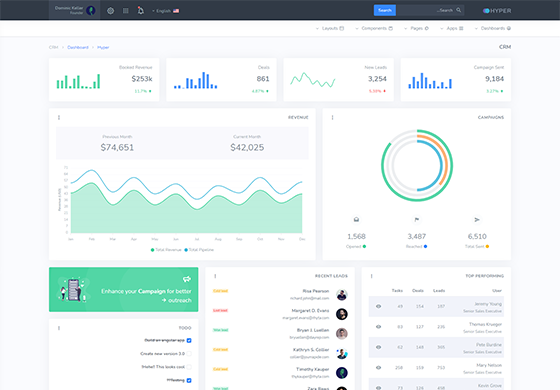Click the megaphone icon on campaign banner

coord(187,279)
